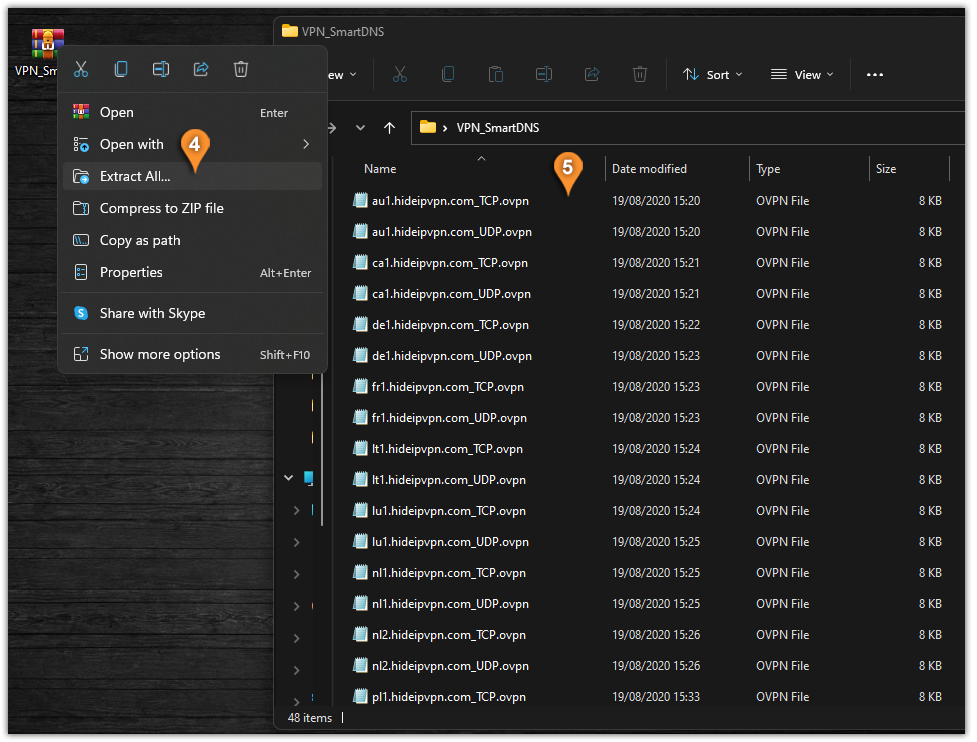Click Copy icon in Explorer toolbar
Image resolution: width=977 pixels, height=742 pixels.
click(448, 75)
